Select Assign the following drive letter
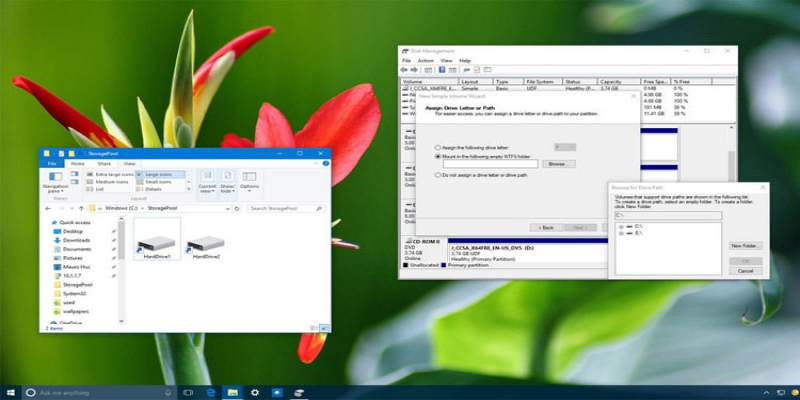 point(438,147)
